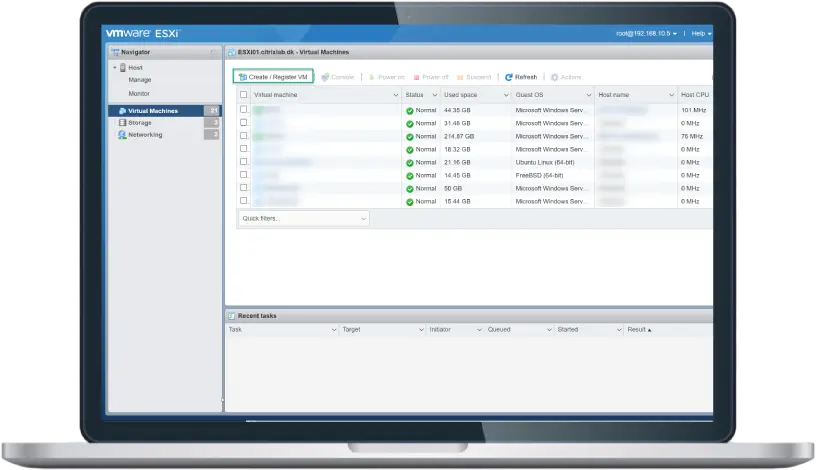Viewport: 816px width, 470px height.
Task: Click the Host CPU column header
Action: tap(695, 95)
